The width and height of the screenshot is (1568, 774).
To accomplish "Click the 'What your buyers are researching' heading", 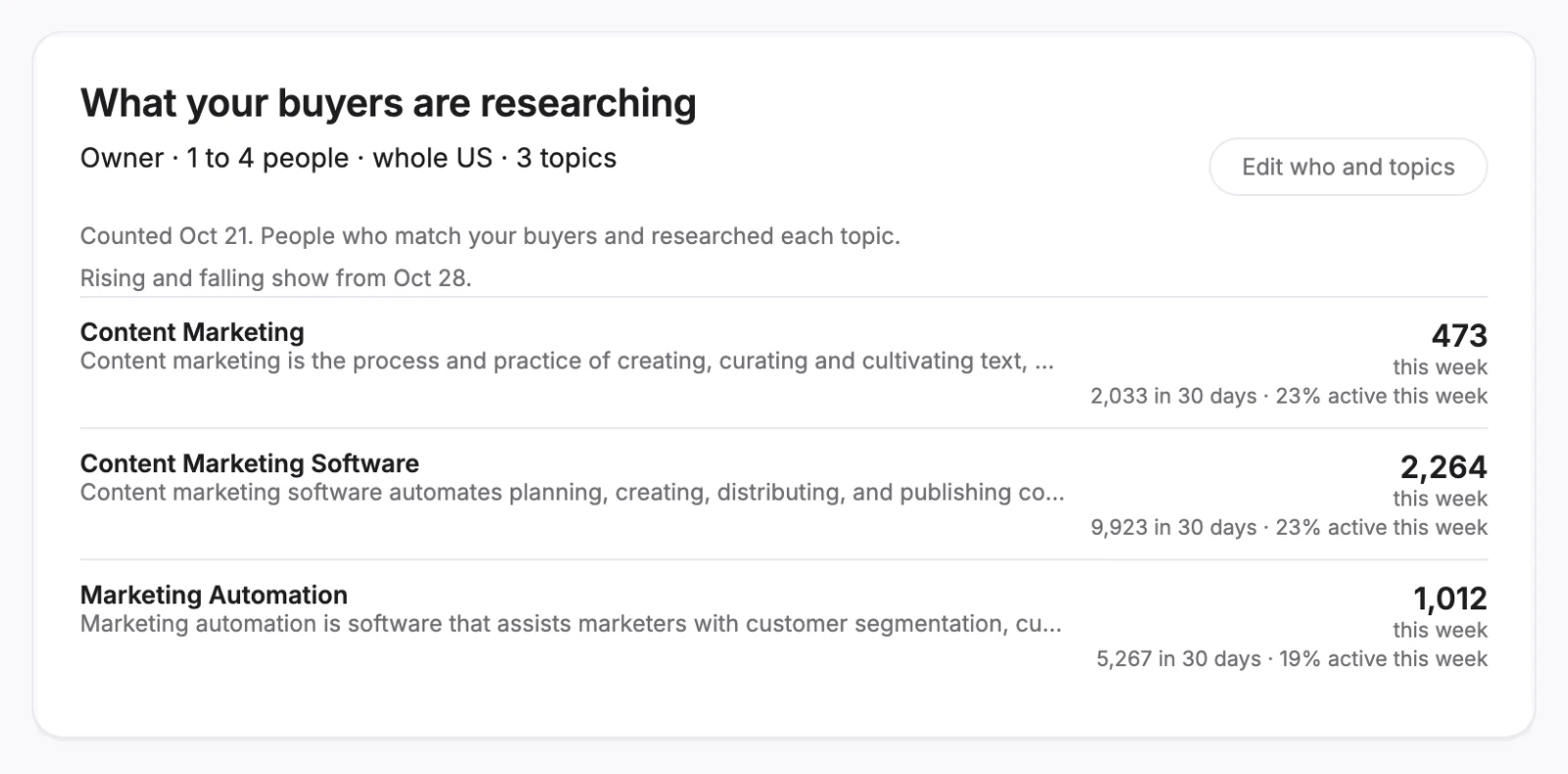I will (x=388, y=103).
